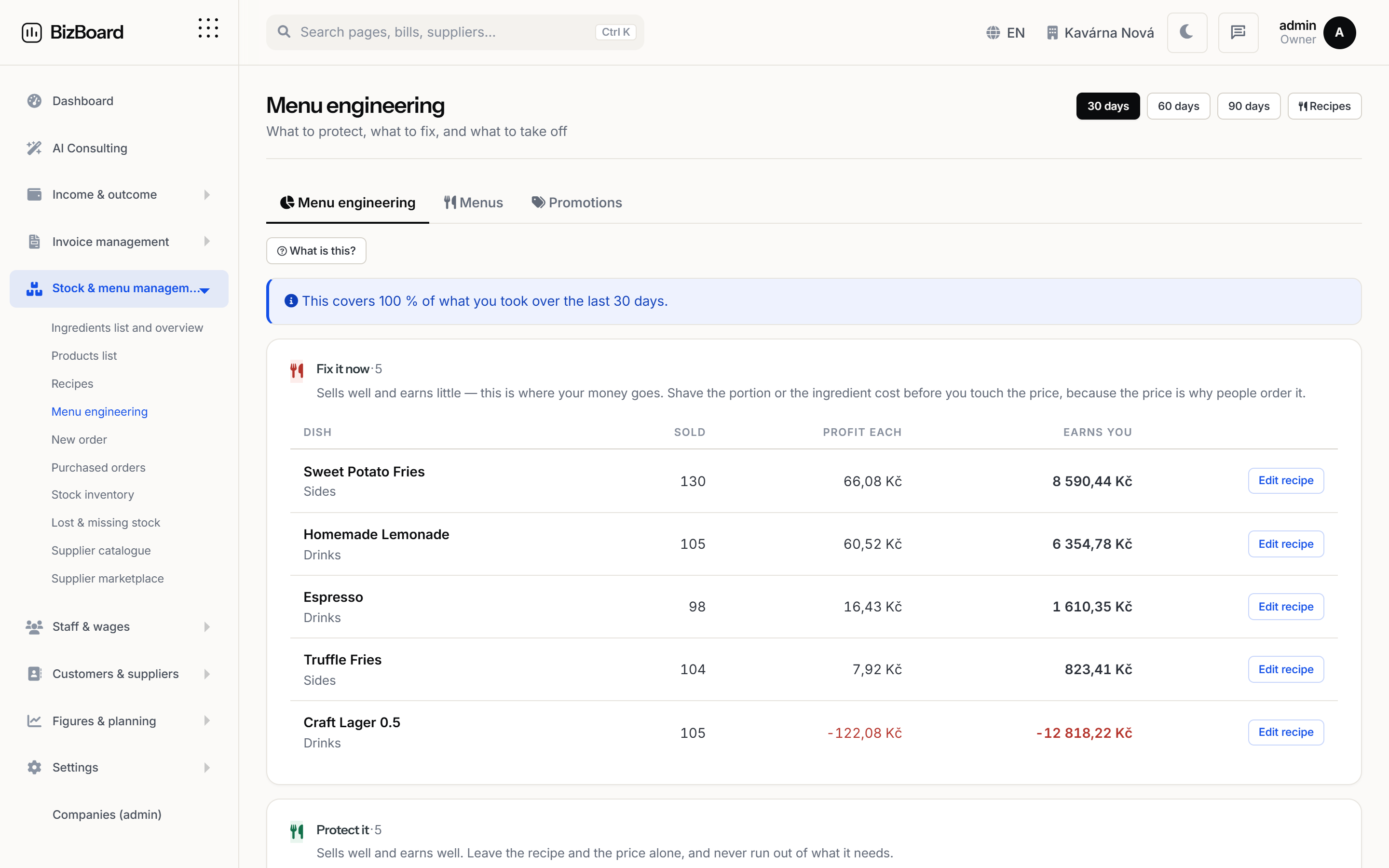The width and height of the screenshot is (1389, 868).
Task: Expand Customers & suppliers section arrow
Action: (206, 674)
